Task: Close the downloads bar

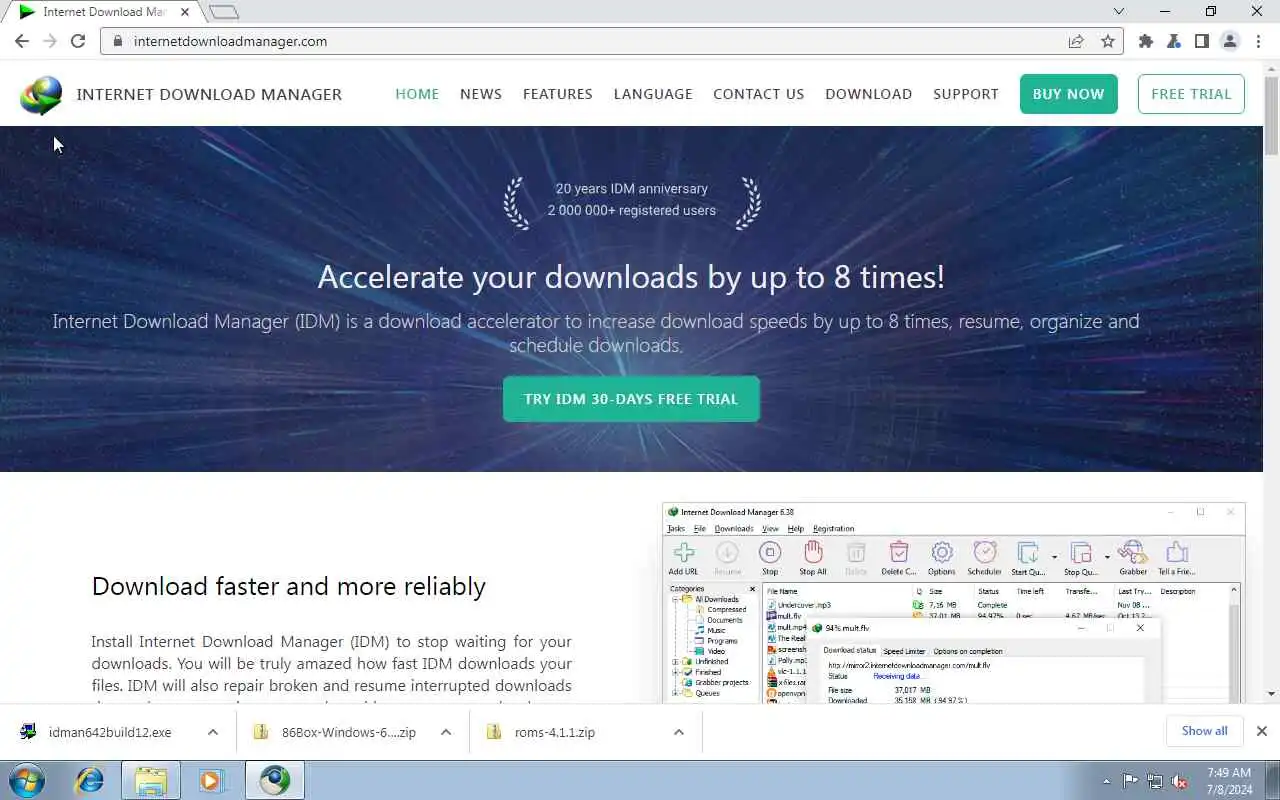Action: tap(1262, 731)
